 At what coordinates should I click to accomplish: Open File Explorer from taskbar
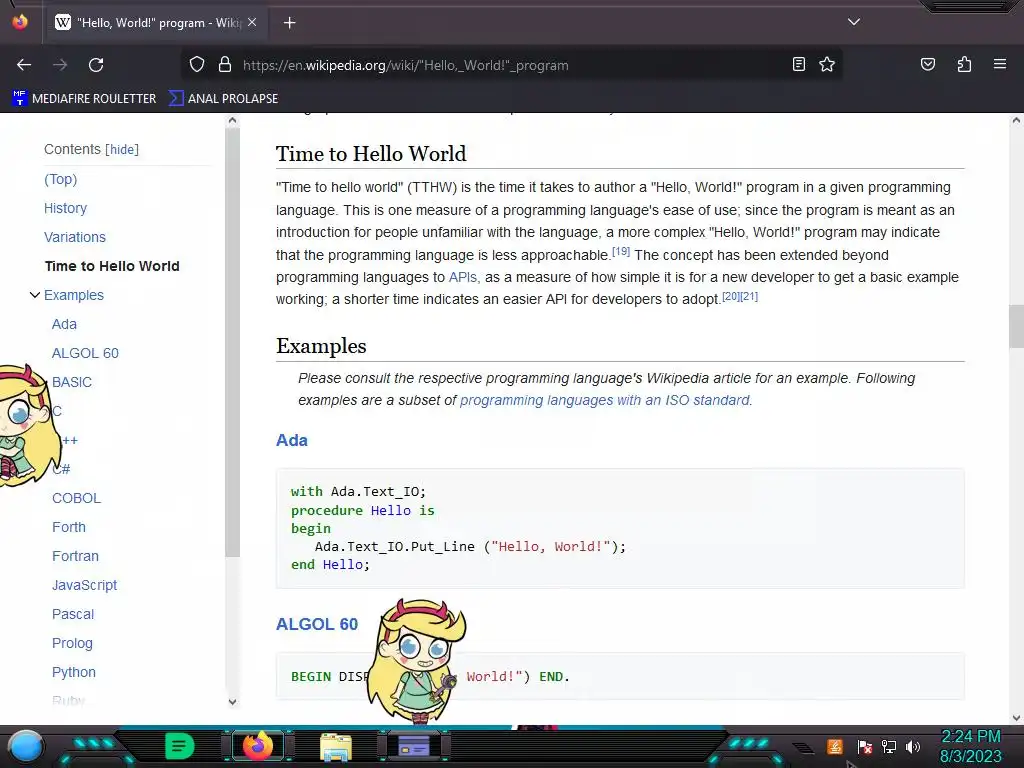[x=336, y=747]
